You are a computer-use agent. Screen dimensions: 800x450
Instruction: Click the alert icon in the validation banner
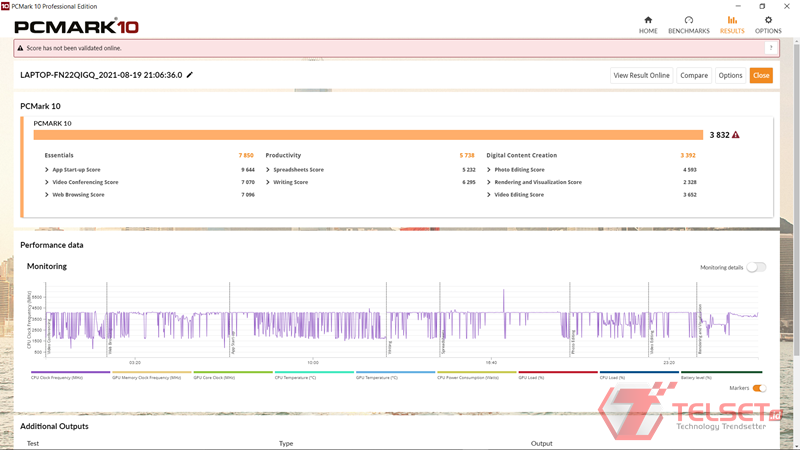20,48
